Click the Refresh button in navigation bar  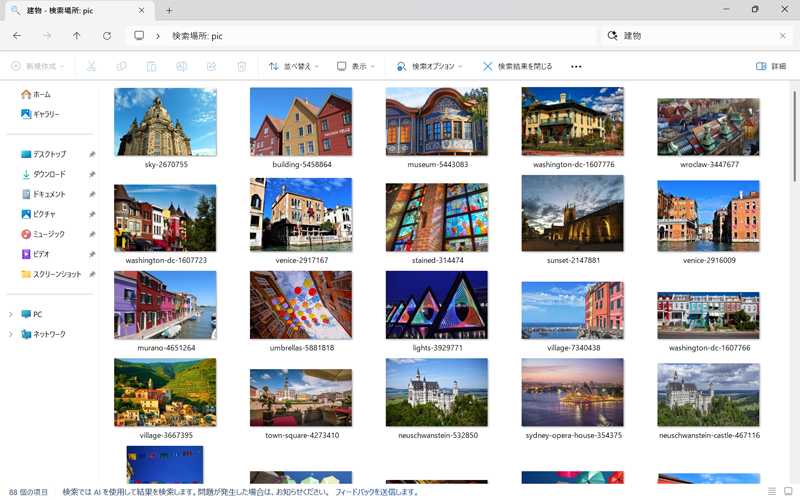coord(107,35)
